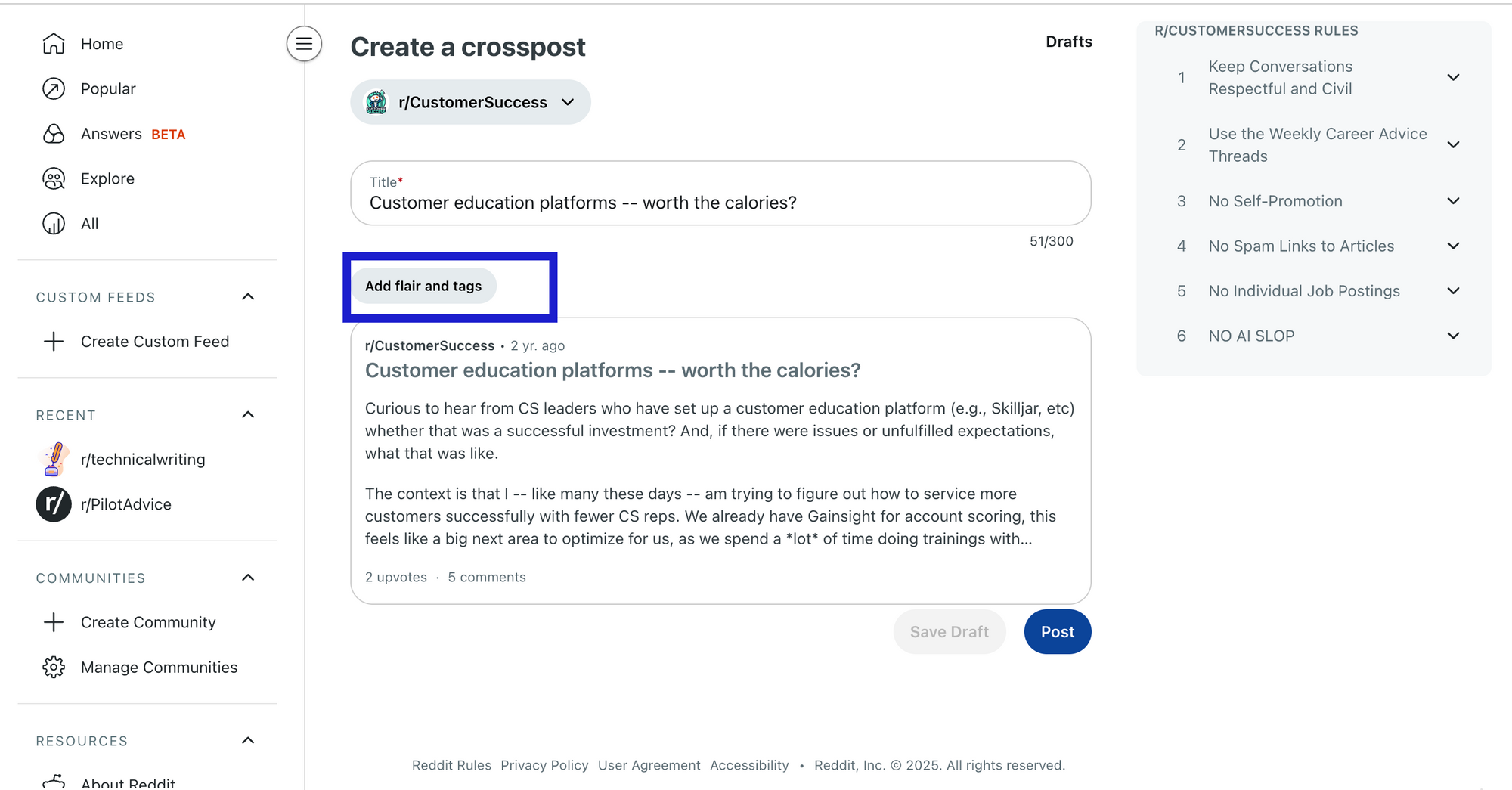Navigate to Home using the sidebar icon

pos(54,43)
